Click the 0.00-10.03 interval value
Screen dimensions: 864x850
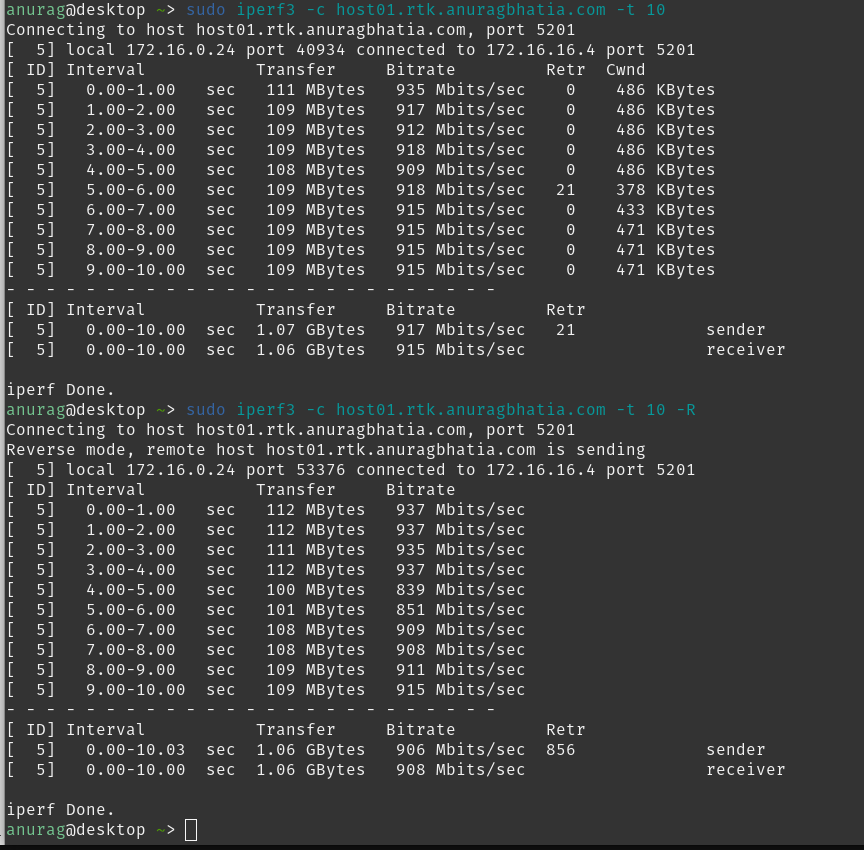(x=136, y=750)
